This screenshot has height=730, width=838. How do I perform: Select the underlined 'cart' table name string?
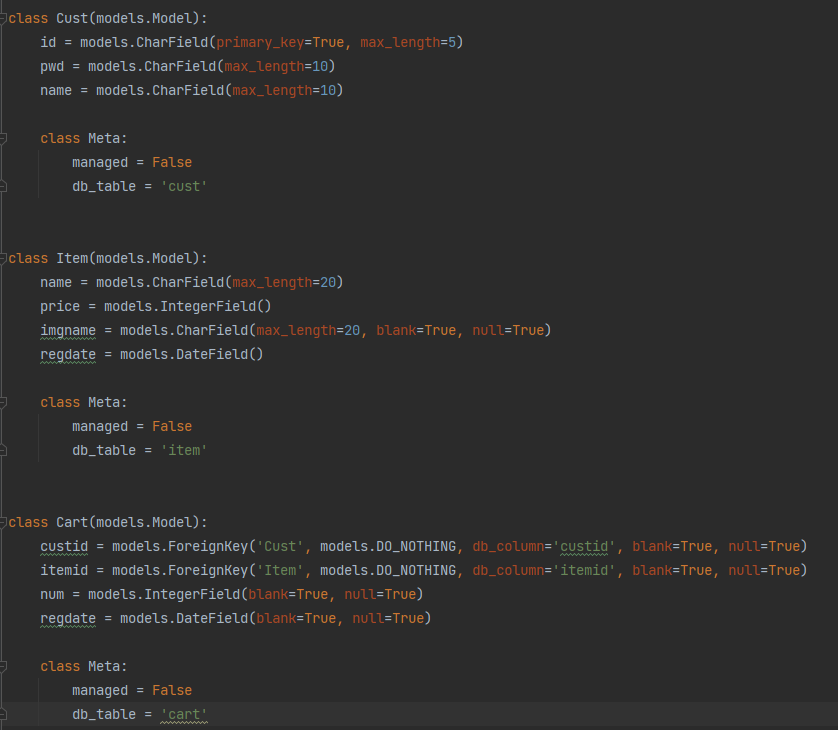[x=184, y=715]
